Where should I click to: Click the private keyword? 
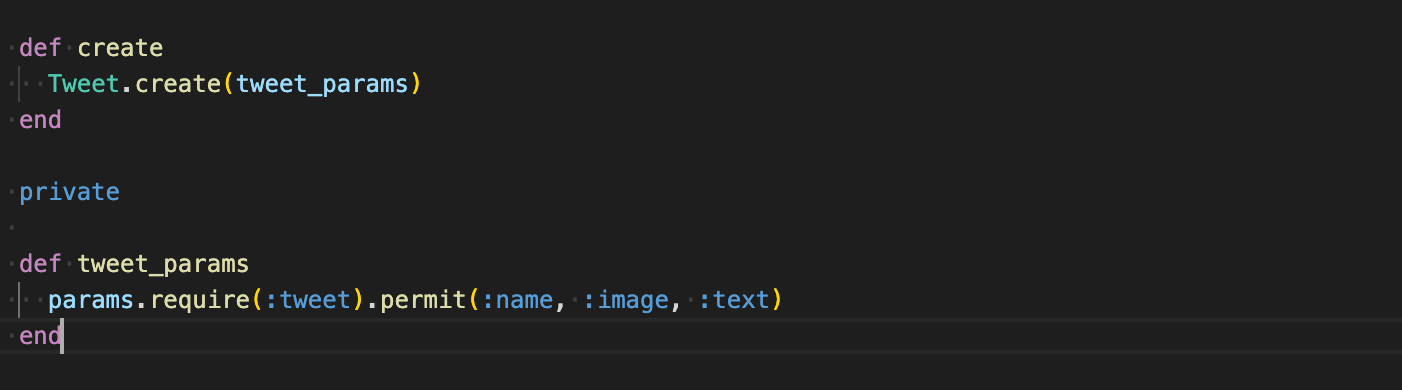69,192
